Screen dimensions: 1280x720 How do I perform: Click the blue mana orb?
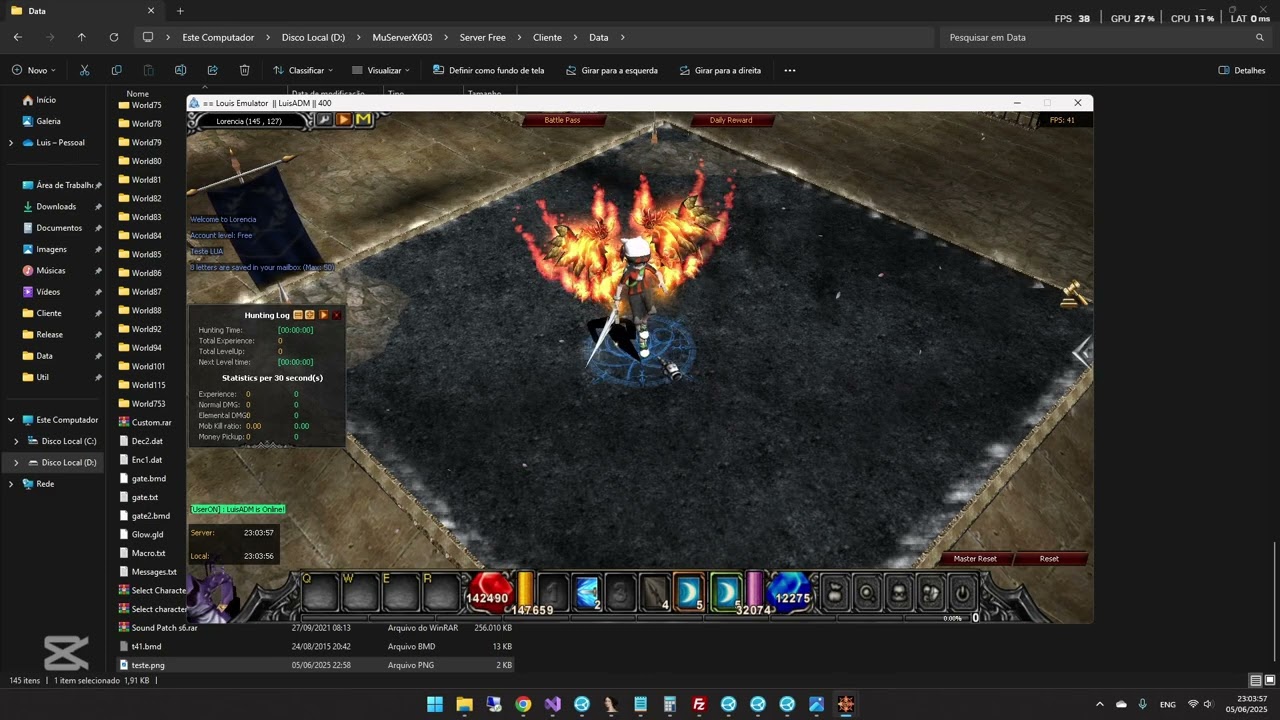(x=792, y=592)
